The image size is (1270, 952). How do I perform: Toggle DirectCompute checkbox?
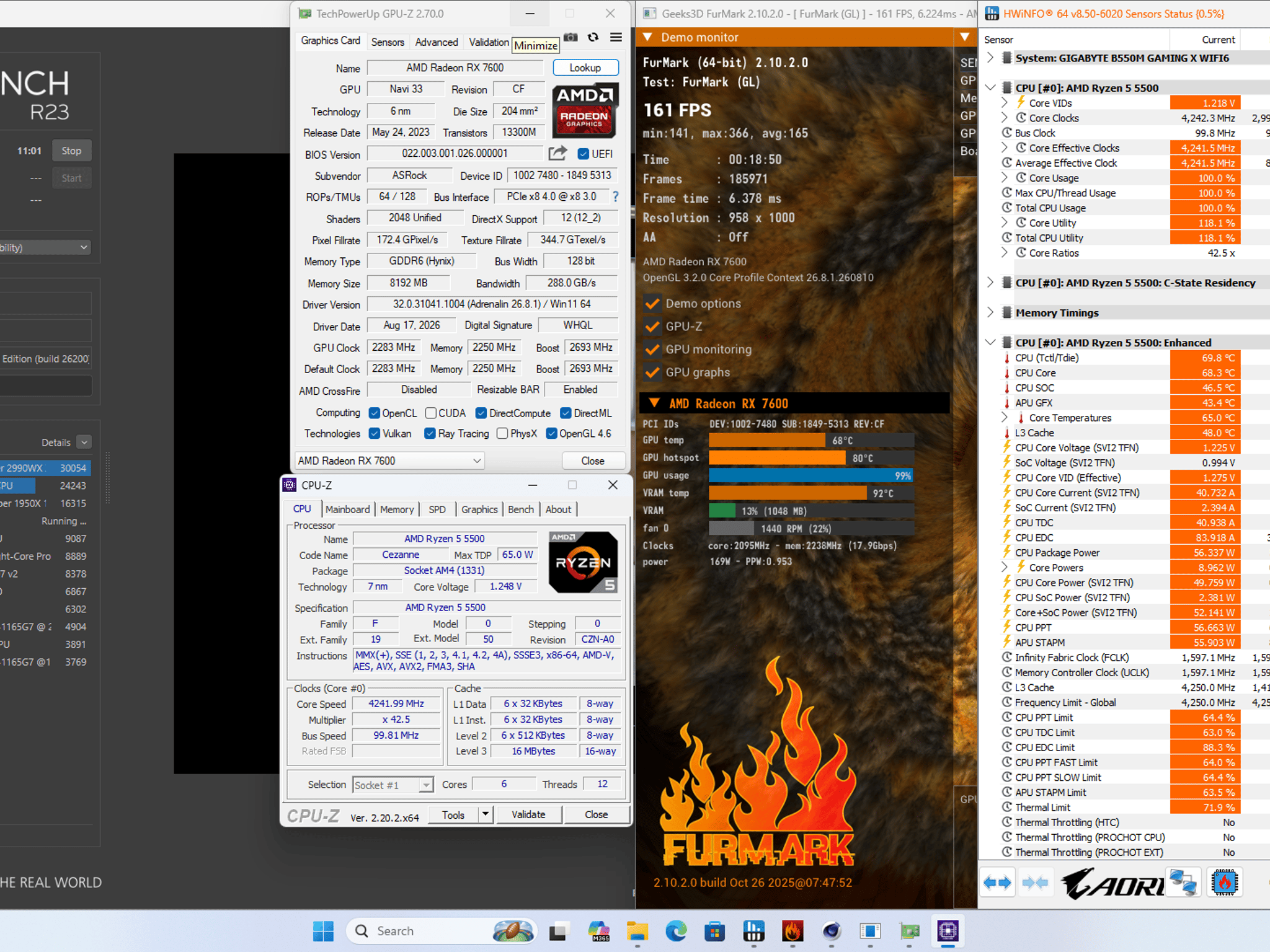pos(481,413)
